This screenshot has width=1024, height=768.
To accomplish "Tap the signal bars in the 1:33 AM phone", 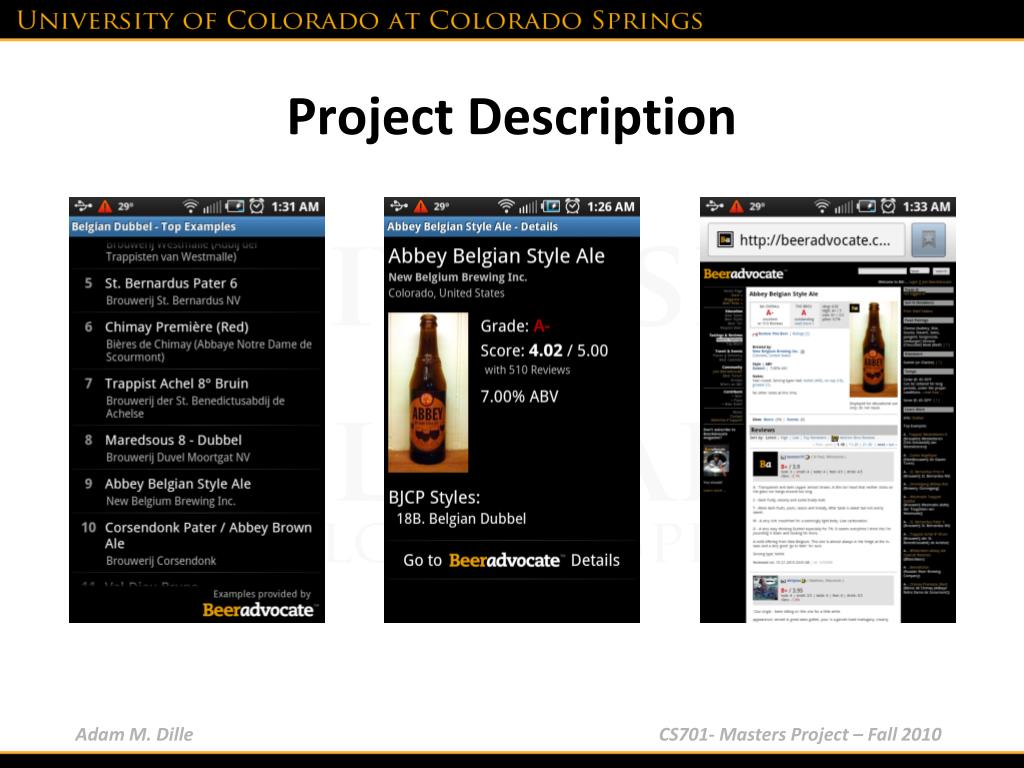I will (x=844, y=207).
